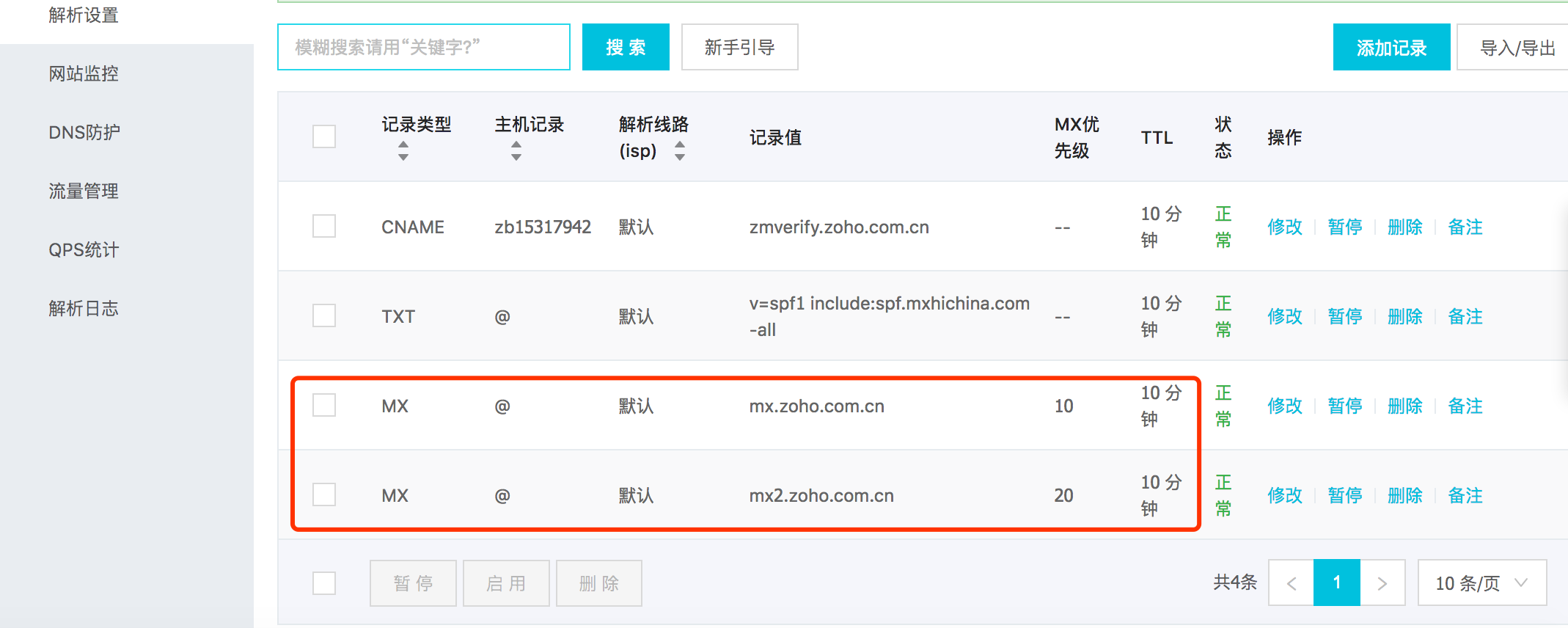Click 备注 for mx2.zoho.com.cn record

(1465, 495)
